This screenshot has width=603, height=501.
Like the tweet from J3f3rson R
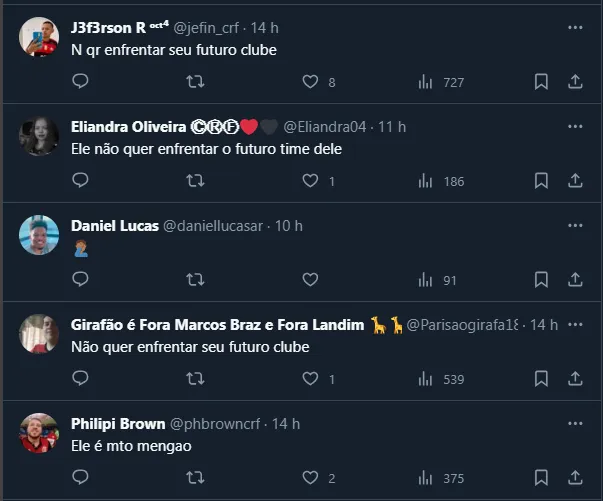pyautogui.click(x=310, y=82)
